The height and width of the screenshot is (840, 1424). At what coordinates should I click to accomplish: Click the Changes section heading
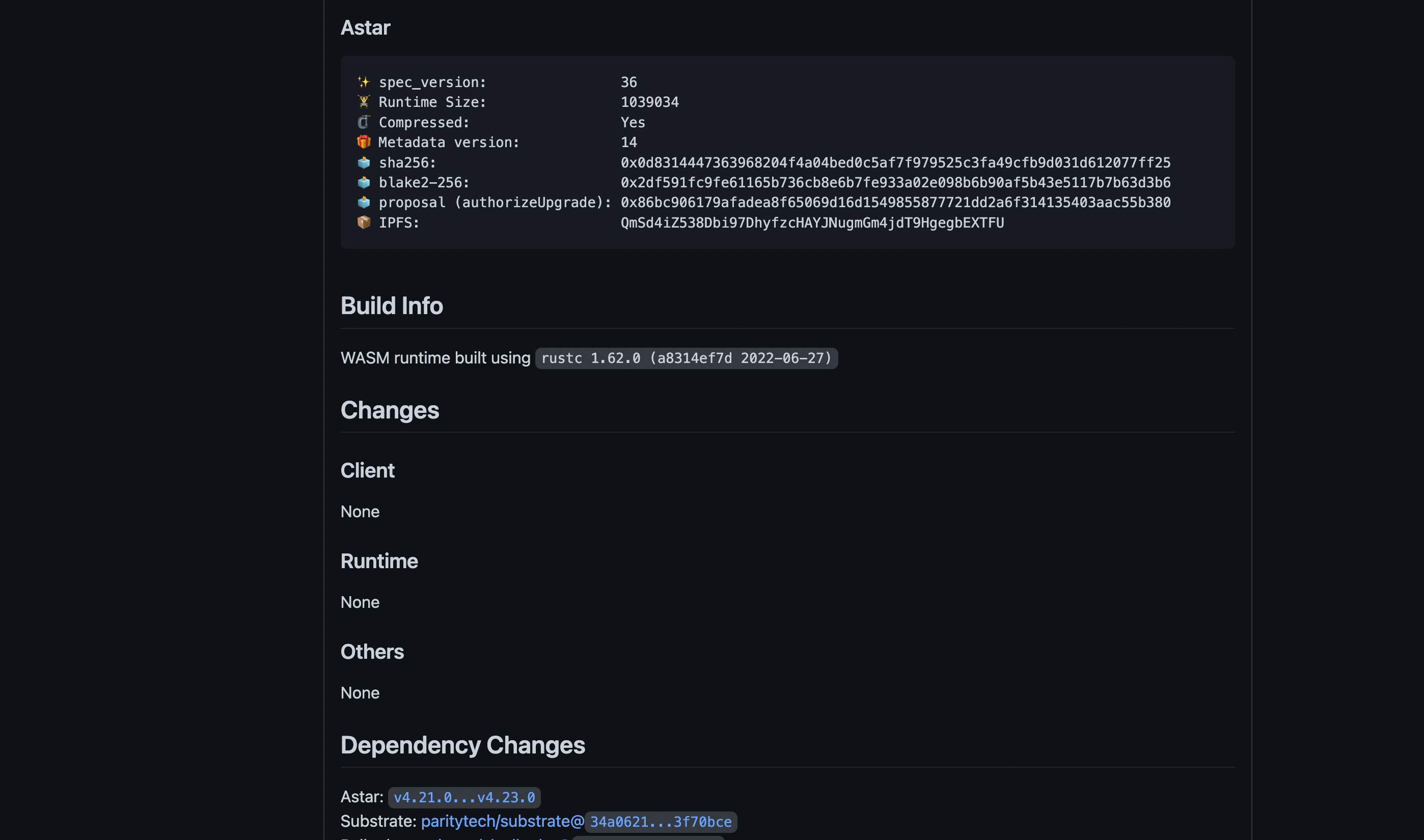[390, 410]
